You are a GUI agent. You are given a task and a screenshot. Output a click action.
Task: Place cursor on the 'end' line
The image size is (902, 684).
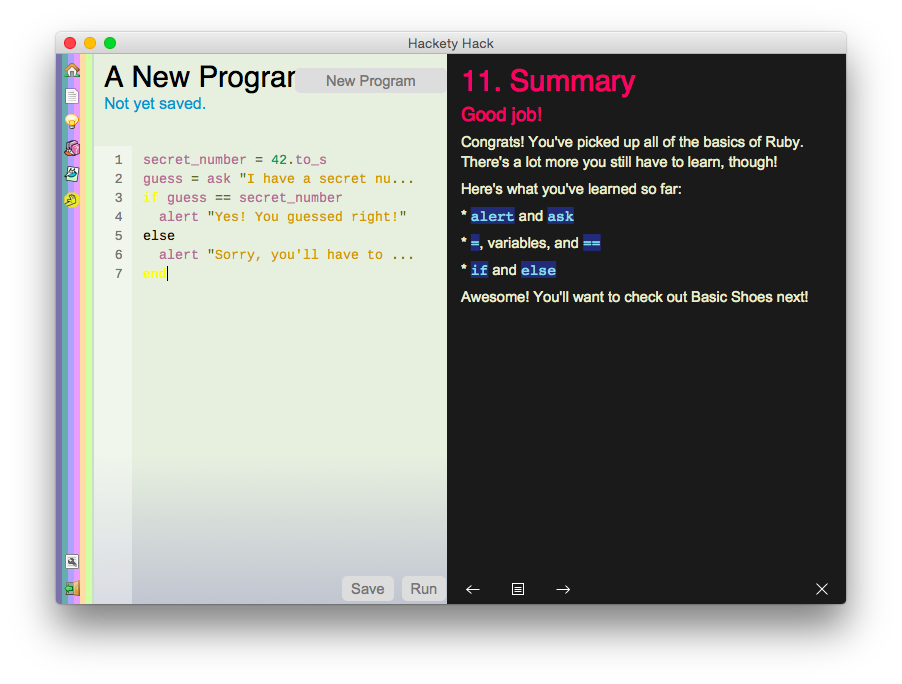coord(155,273)
